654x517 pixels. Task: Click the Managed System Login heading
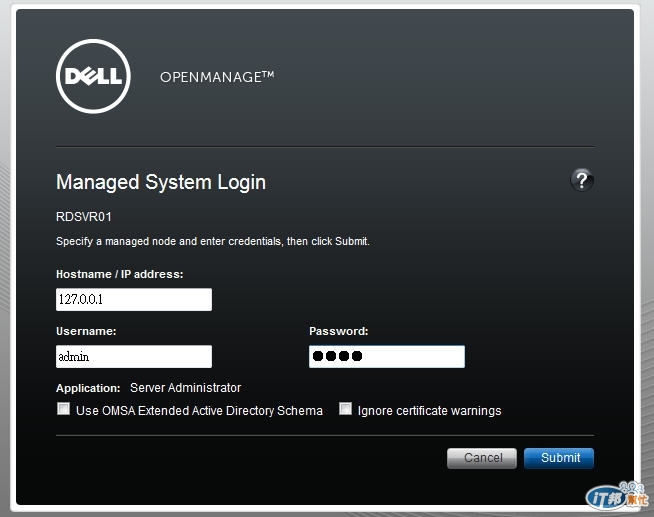(x=161, y=183)
